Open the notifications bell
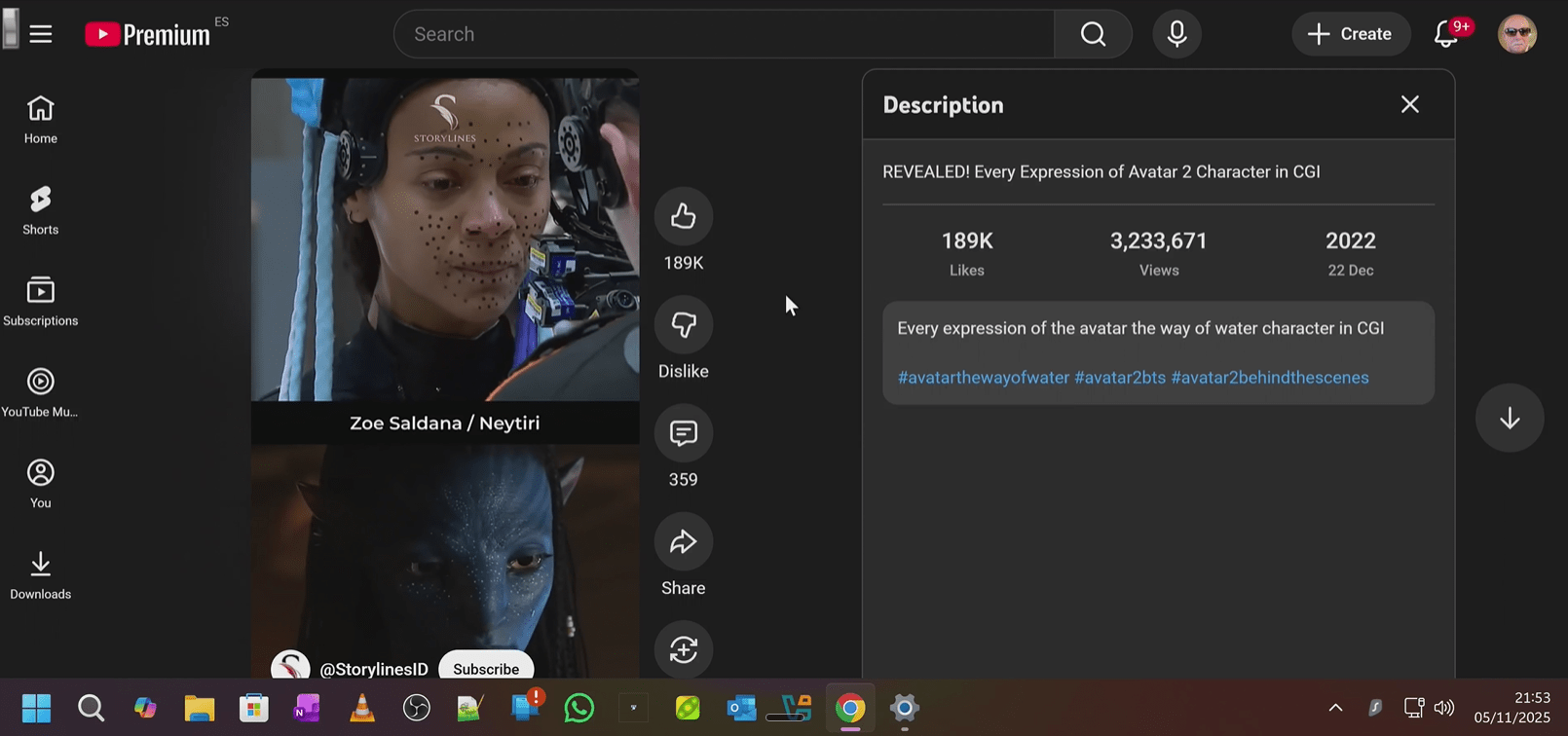Viewport: 1568px width, 736px height. (1446, 34)
